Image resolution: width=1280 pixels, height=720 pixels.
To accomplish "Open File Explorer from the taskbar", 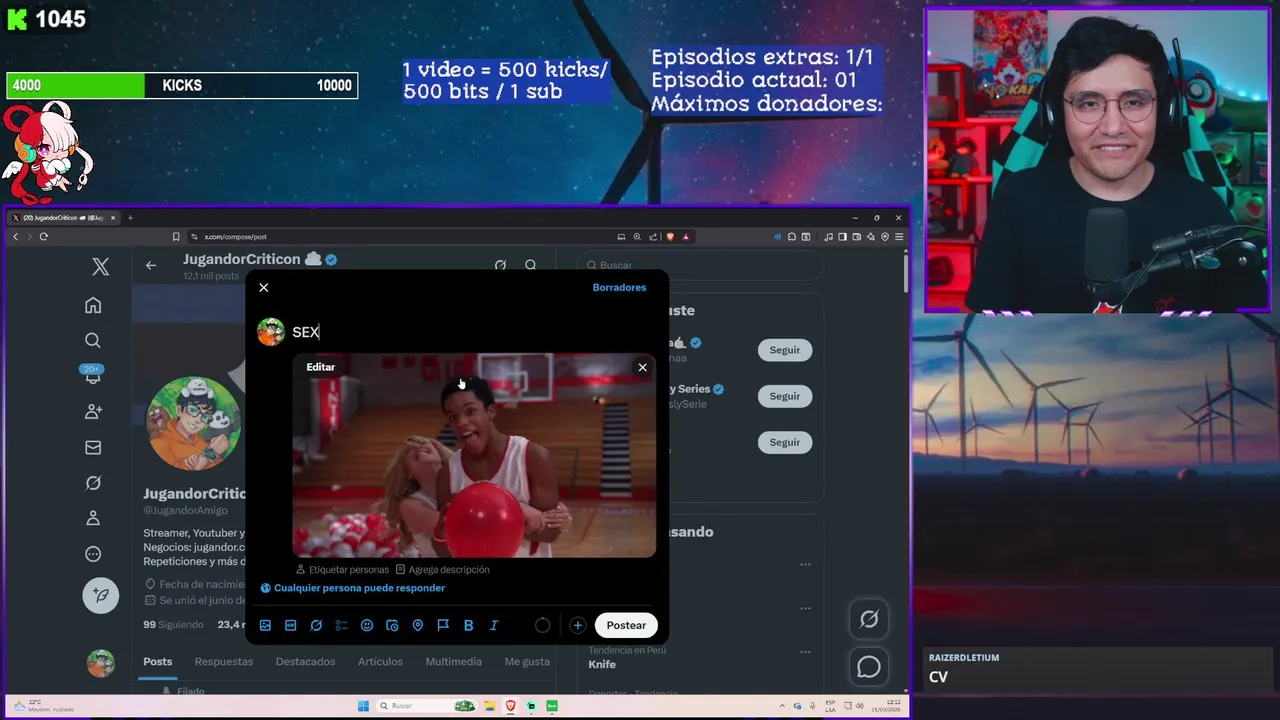I will tap(491, 706).
